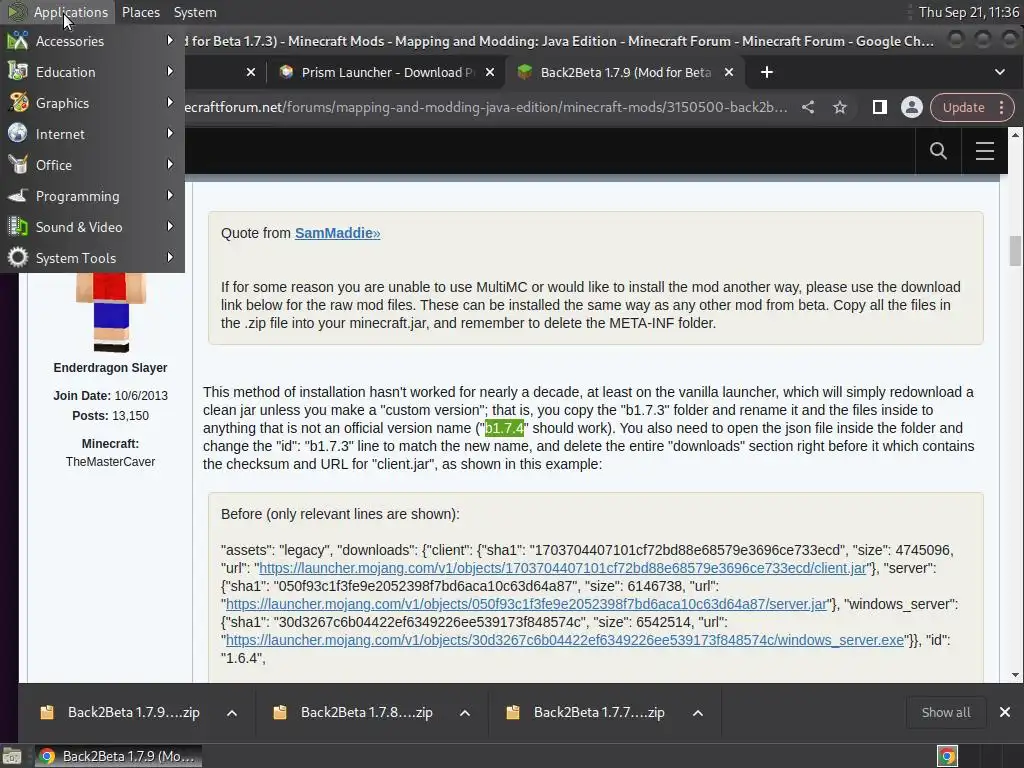Click the Internet globe icon

[18, 133]
